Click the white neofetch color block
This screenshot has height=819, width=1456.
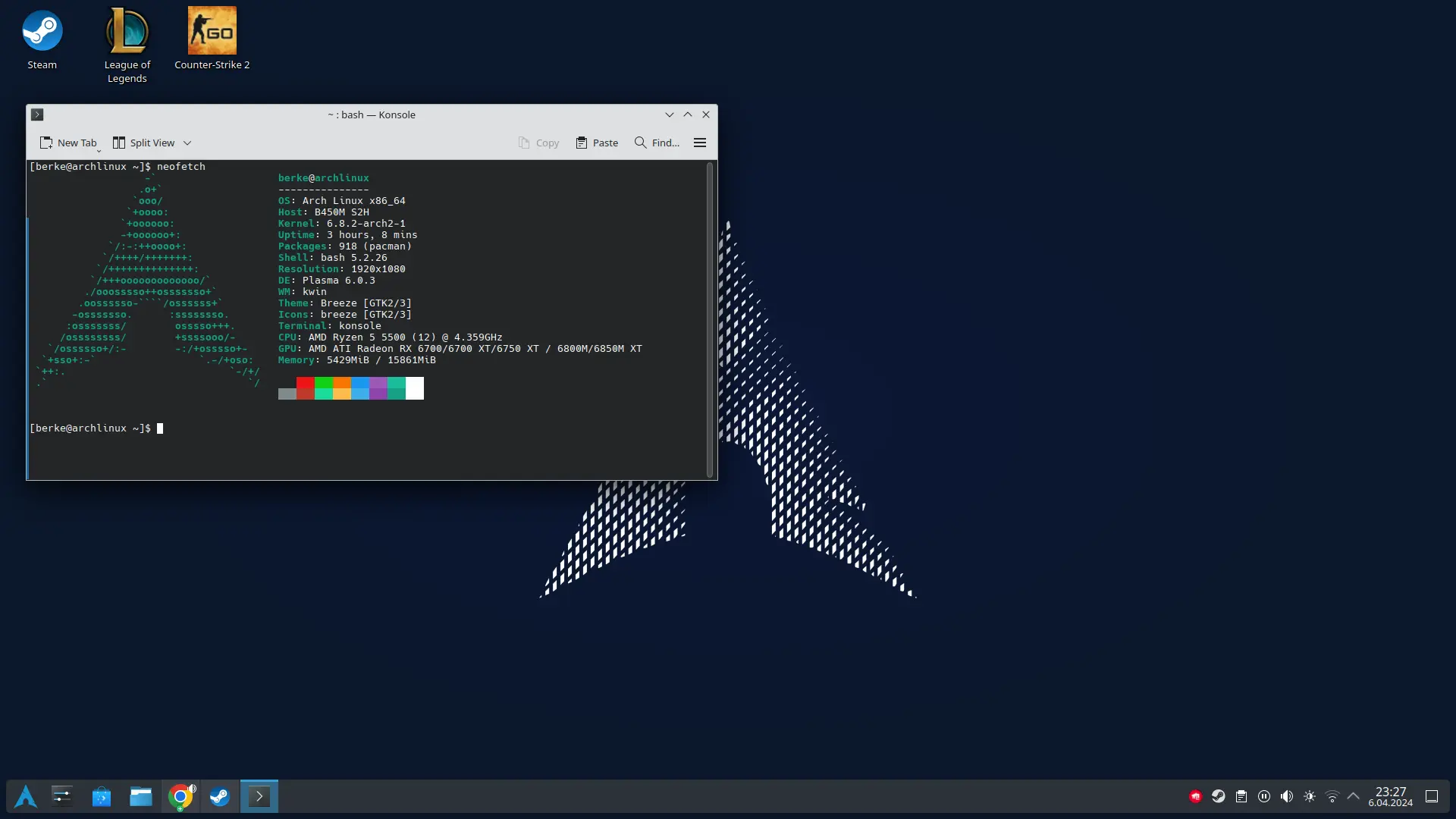415,388
